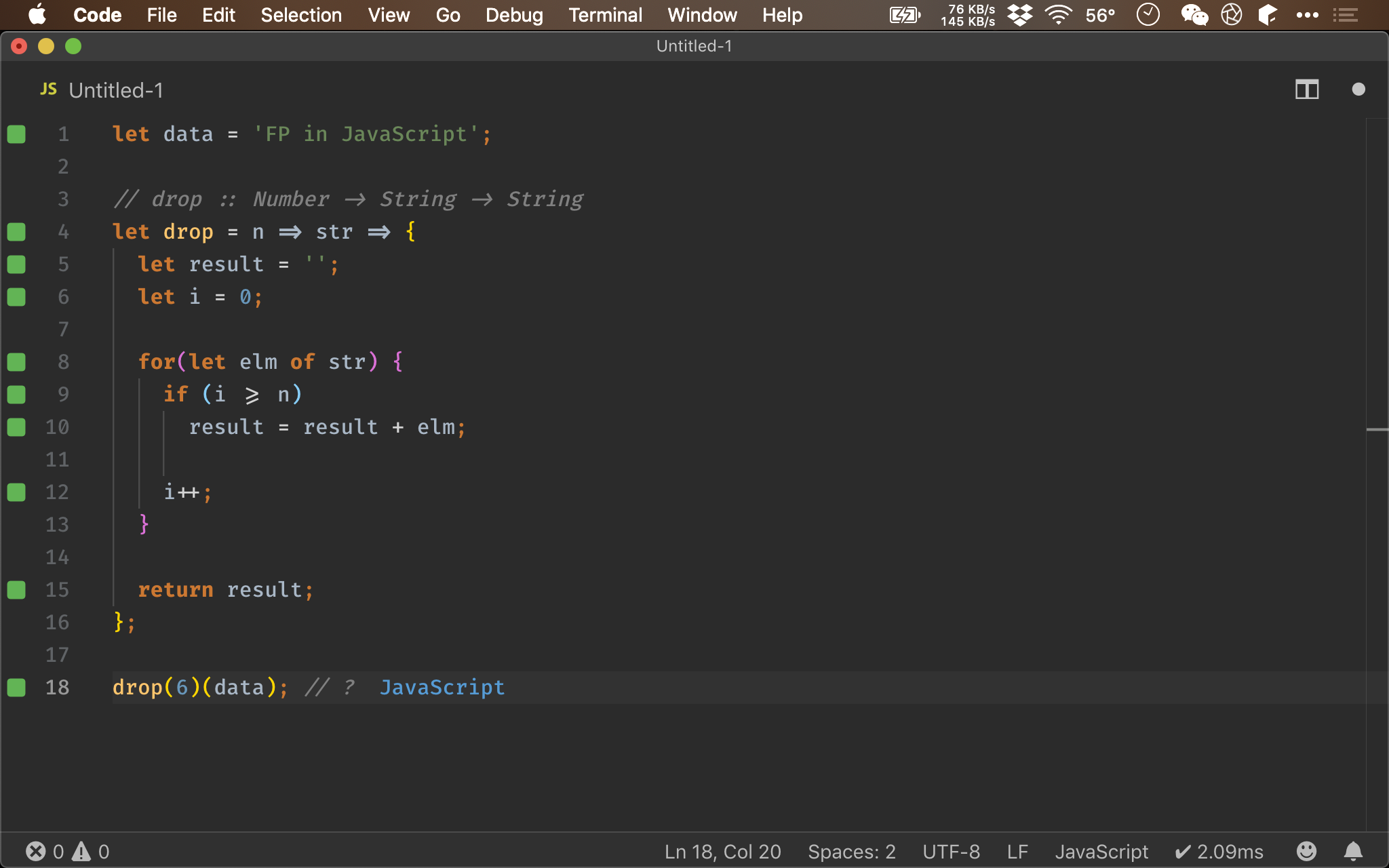Open the Code application menu
The image size is (1389, 868).
[97, 14]
